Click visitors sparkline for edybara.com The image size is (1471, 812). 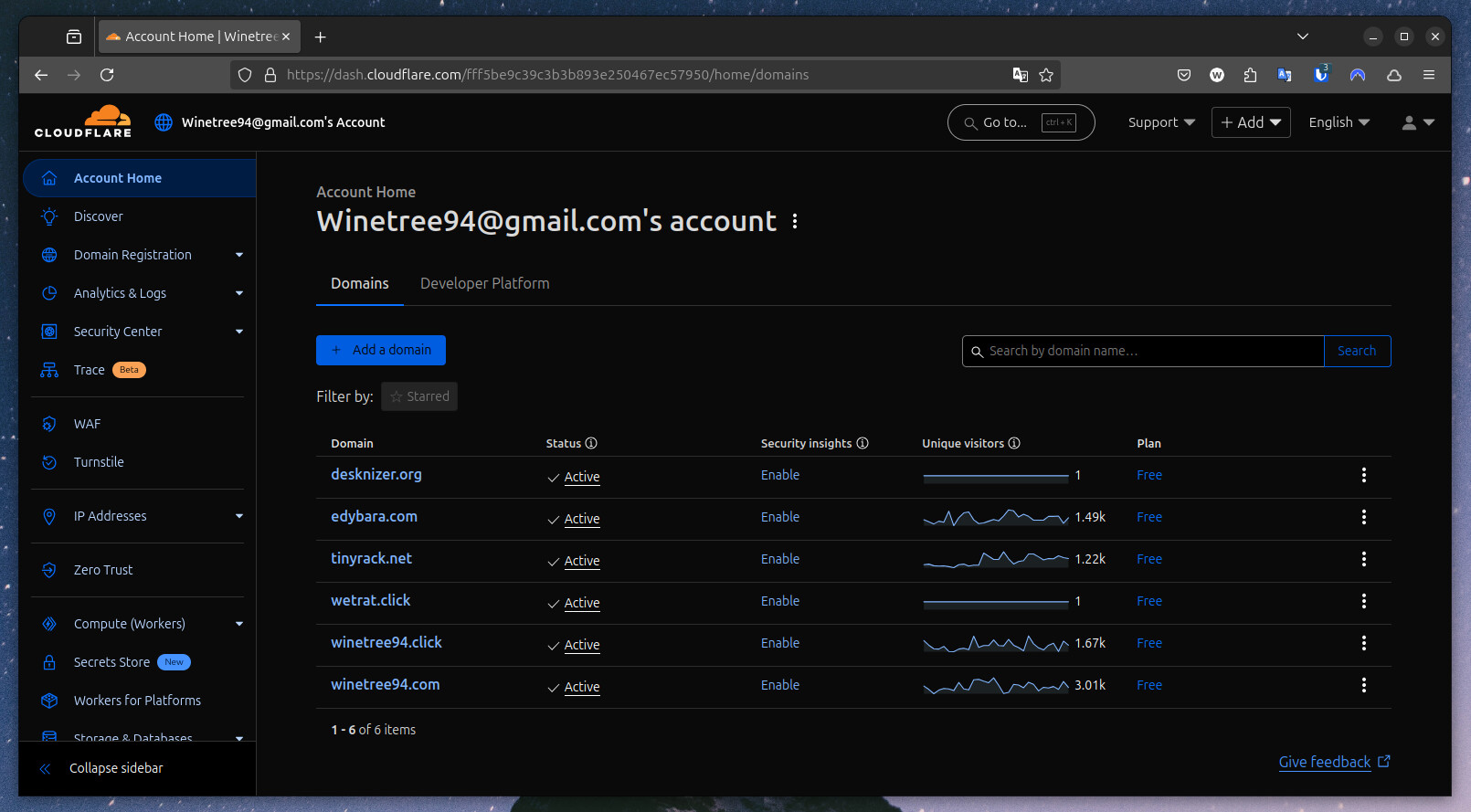click(996, 518)
